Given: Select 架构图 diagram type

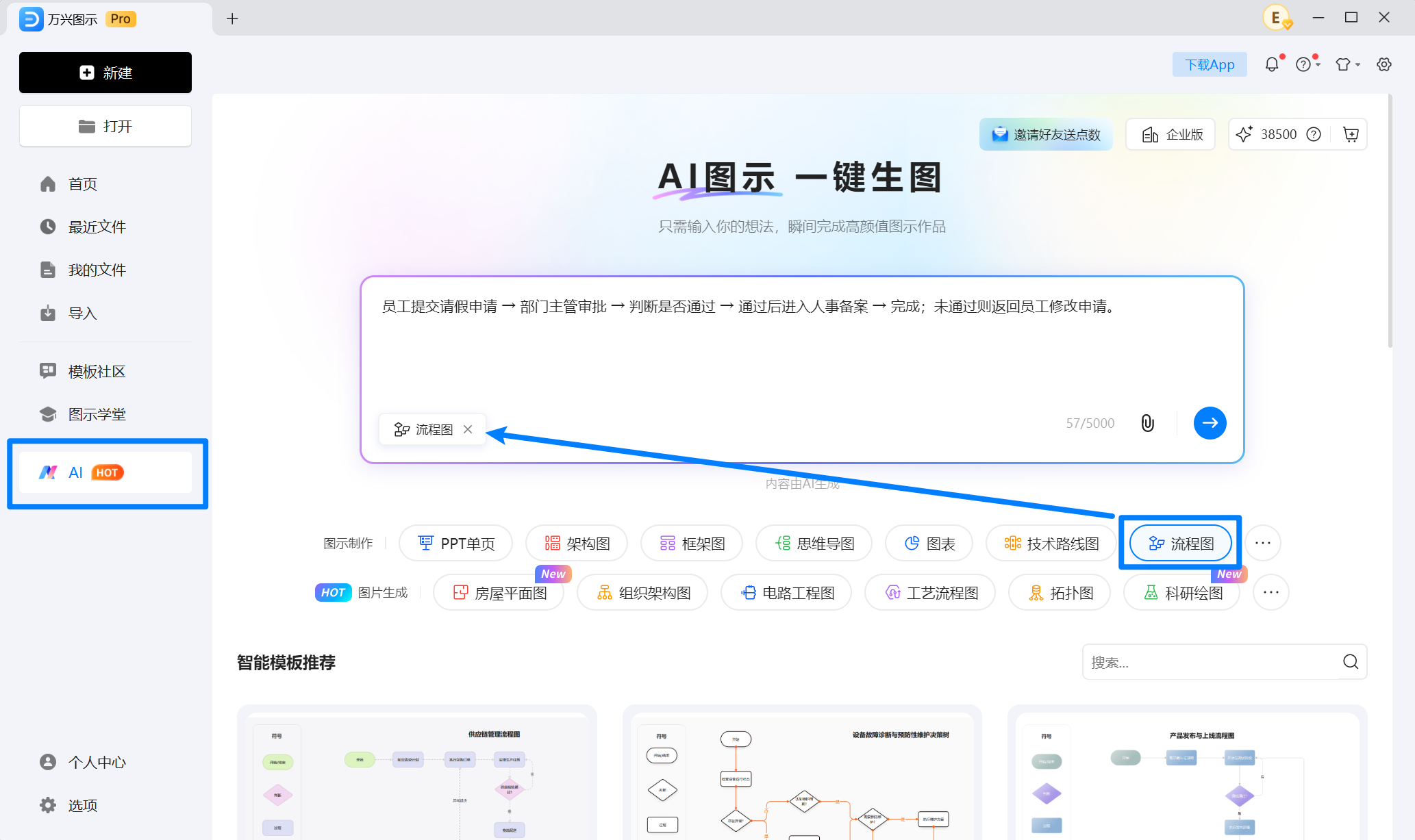Looking at the screenshot, I should 577,543.
